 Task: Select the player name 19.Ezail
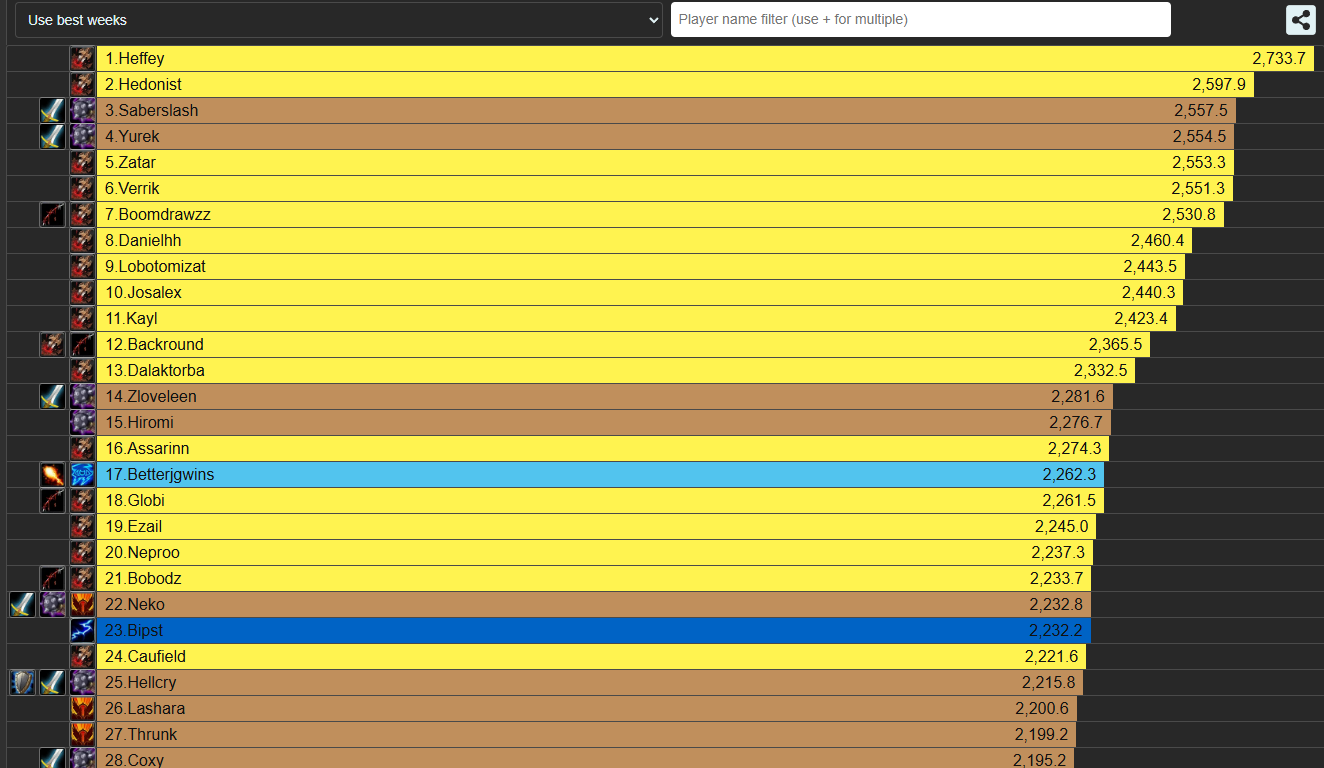pos(134,527)
